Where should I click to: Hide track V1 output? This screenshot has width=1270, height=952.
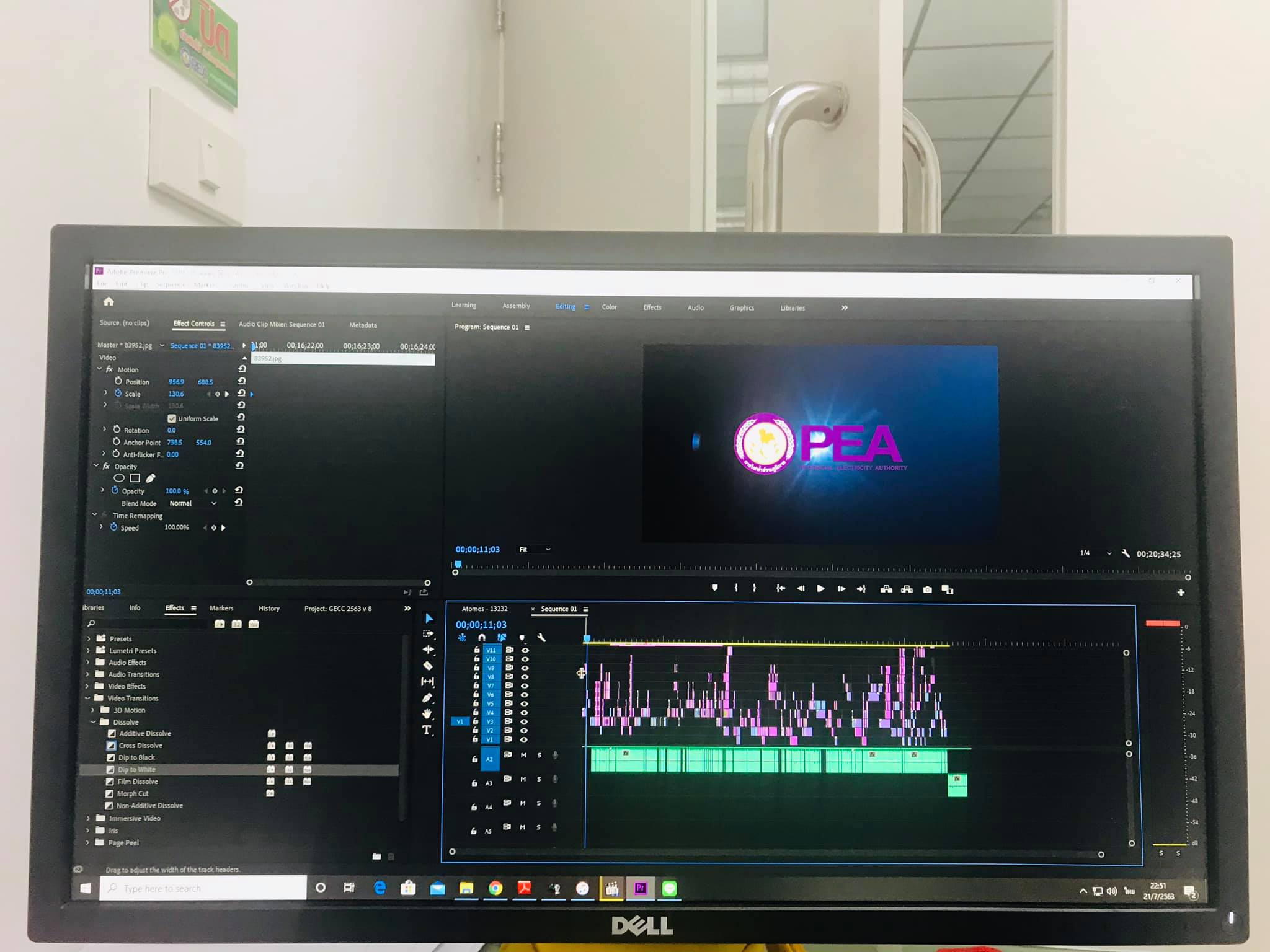(x=524, y=739)
